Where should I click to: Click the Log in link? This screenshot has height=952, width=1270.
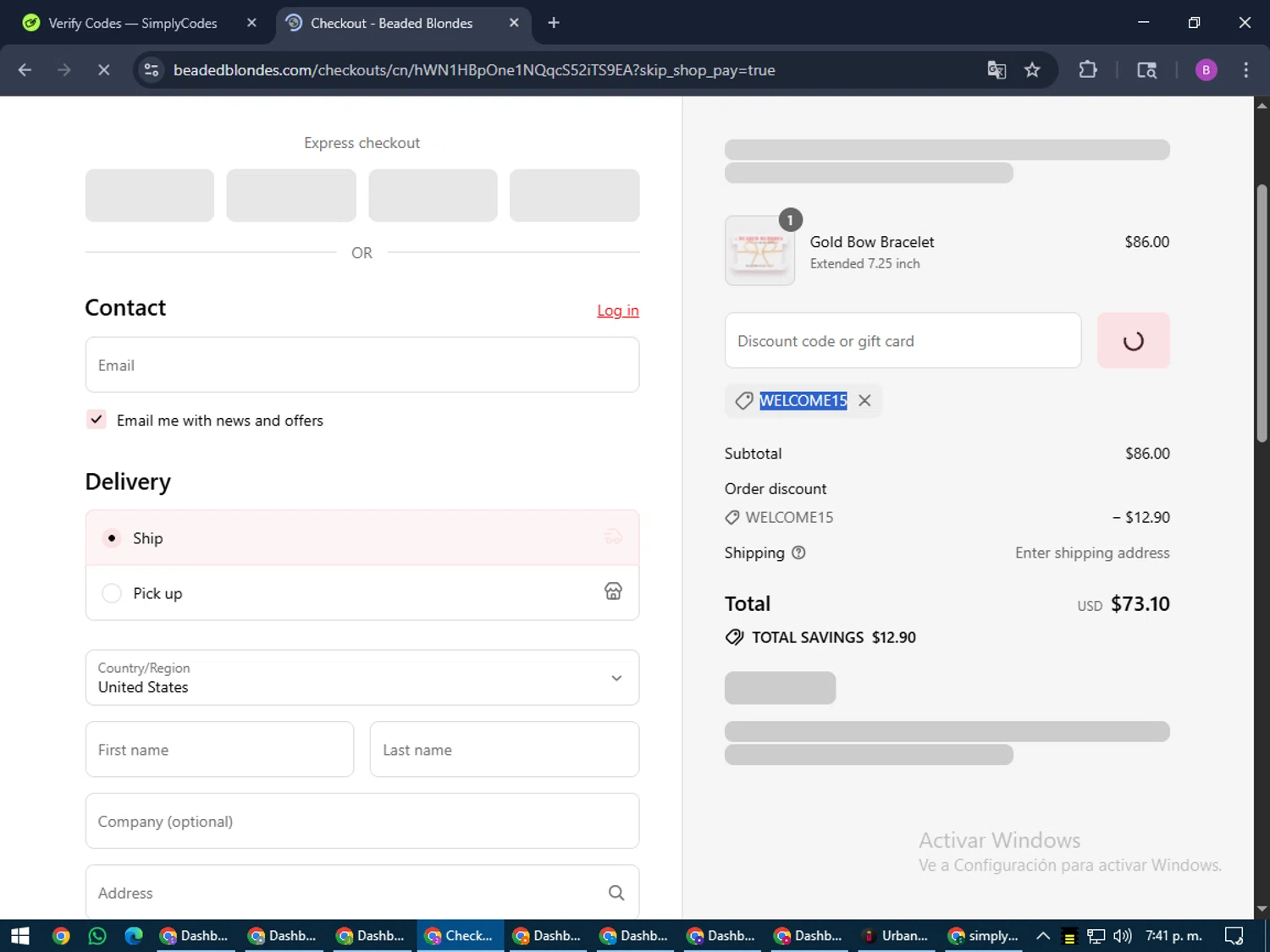[618, 311]
